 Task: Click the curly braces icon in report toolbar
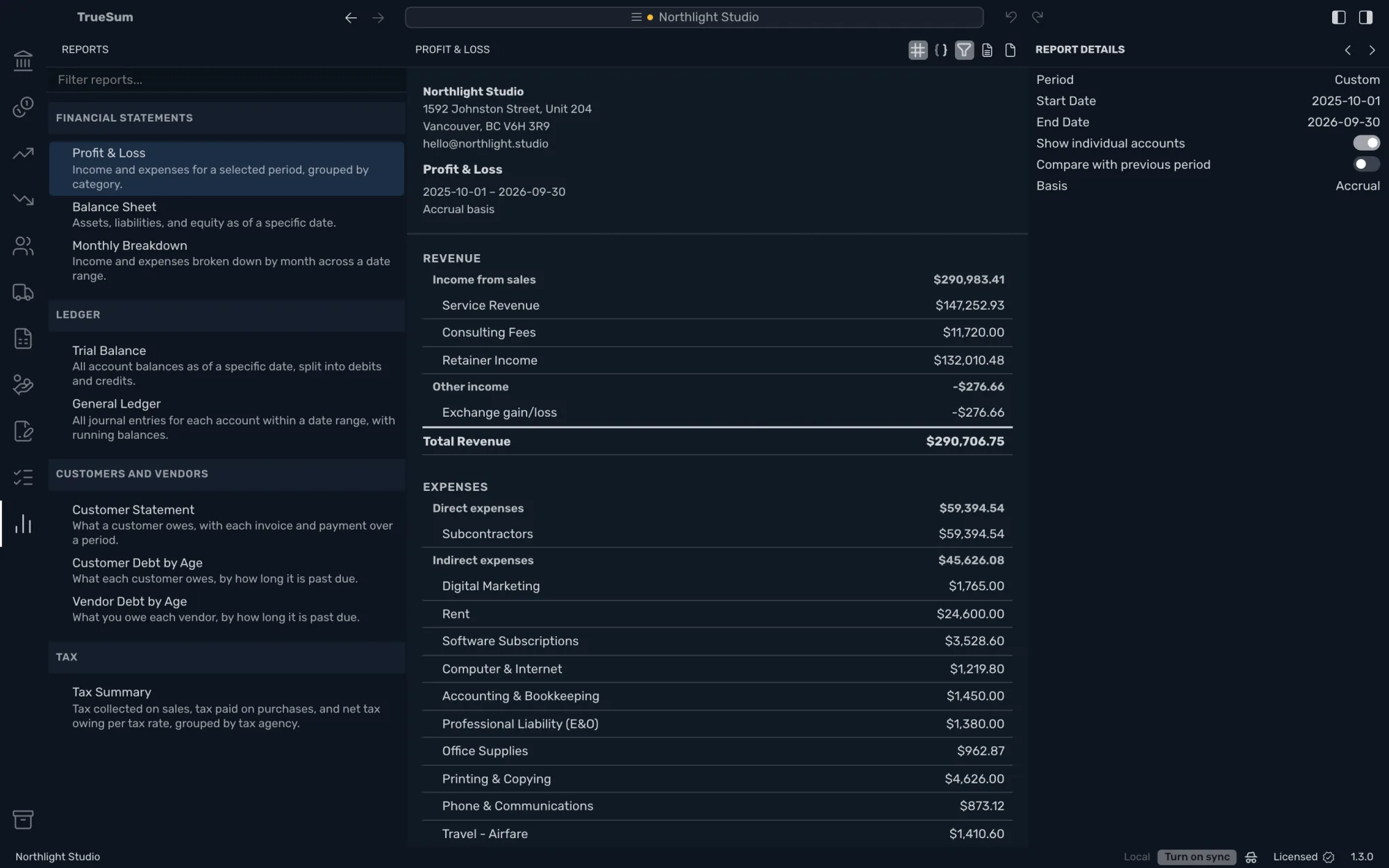tap(941, 50)
